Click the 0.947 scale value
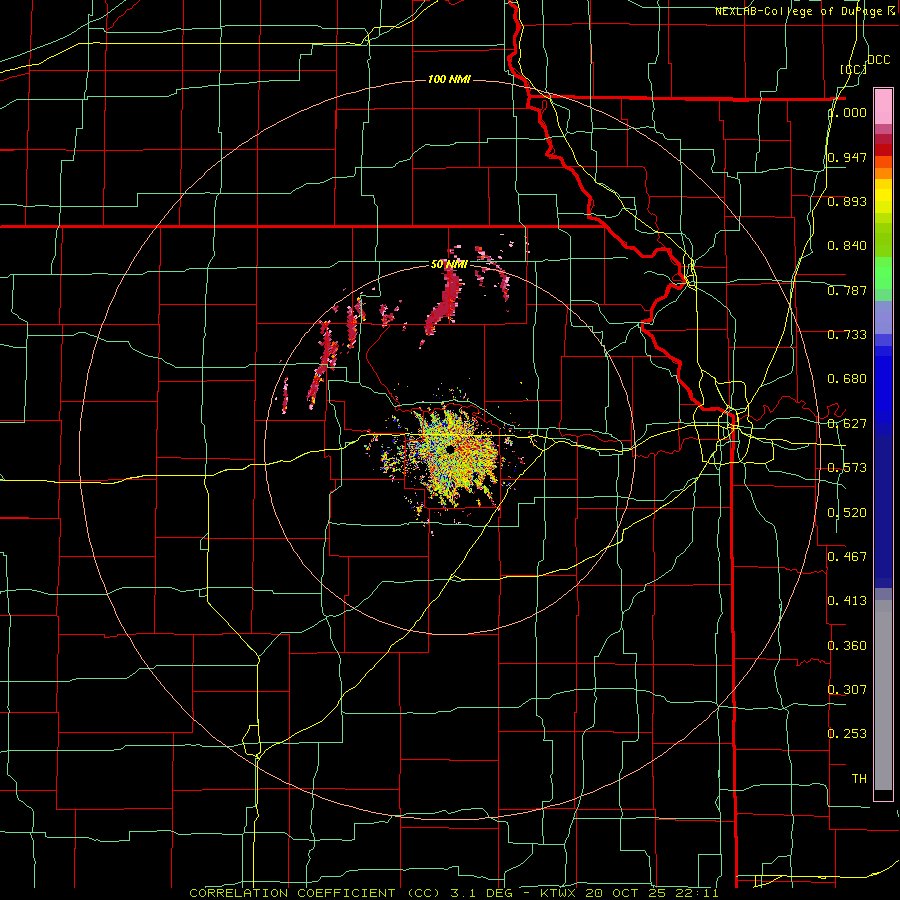 click(x=847, y=157)
